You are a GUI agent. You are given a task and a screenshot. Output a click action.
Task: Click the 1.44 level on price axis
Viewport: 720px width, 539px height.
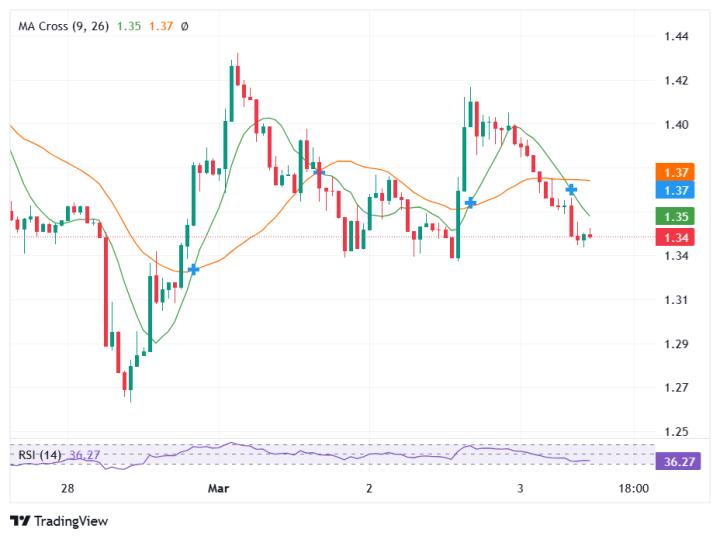(x=676, y=36)
